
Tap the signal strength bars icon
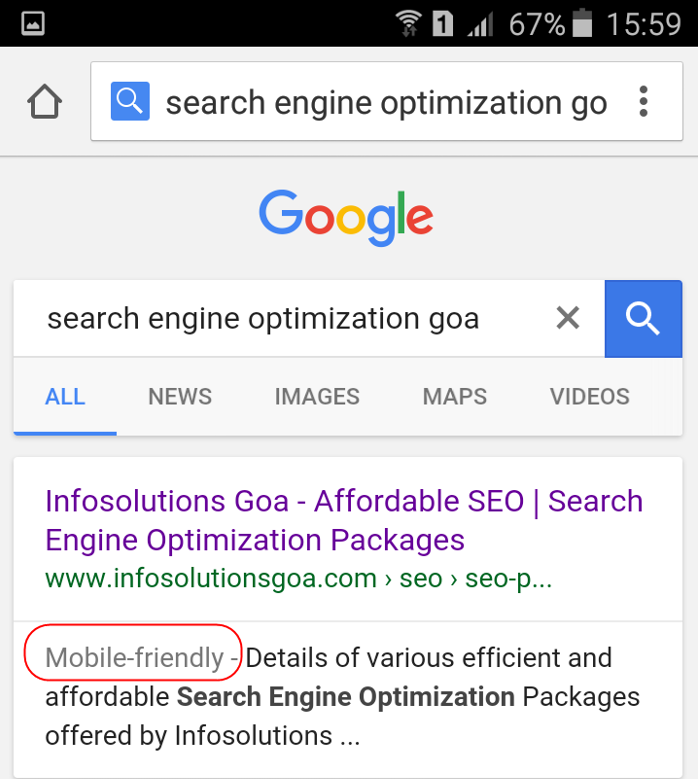point(479,23)
